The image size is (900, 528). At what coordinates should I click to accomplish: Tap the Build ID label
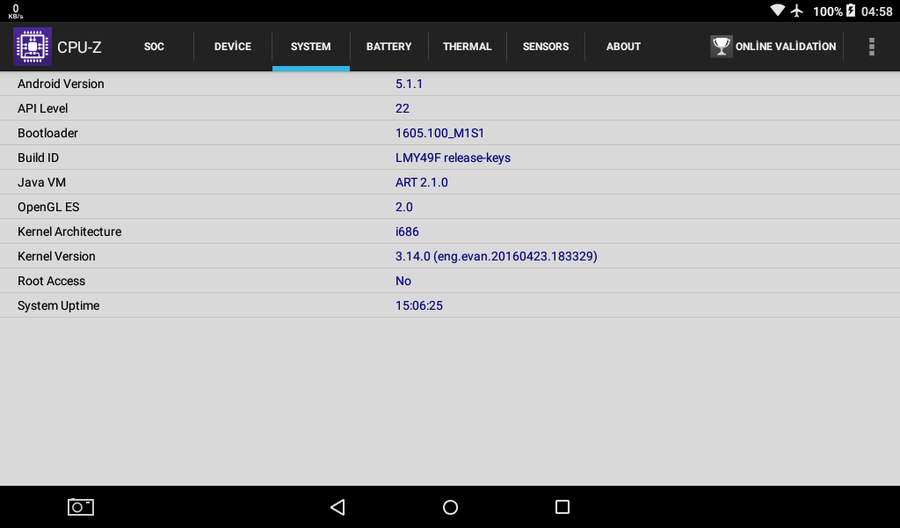click(38, 158)
